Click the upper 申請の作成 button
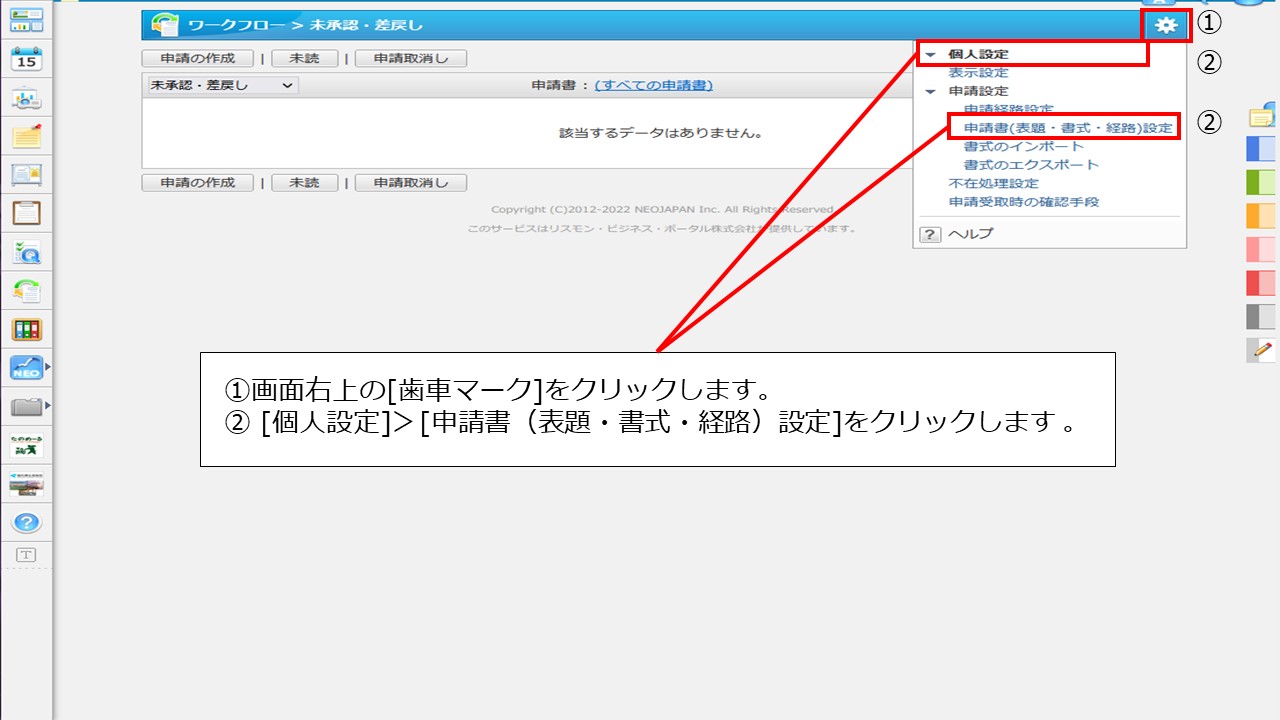This screenshot has width=1280, height=720. 199,59
